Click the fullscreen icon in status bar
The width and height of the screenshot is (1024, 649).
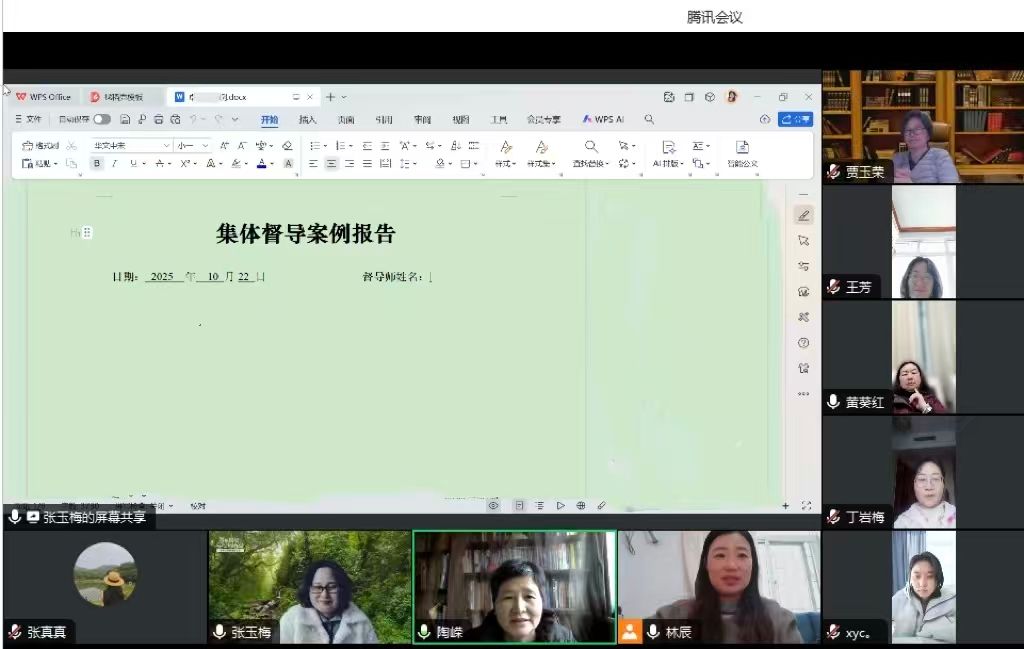[807, 506]
